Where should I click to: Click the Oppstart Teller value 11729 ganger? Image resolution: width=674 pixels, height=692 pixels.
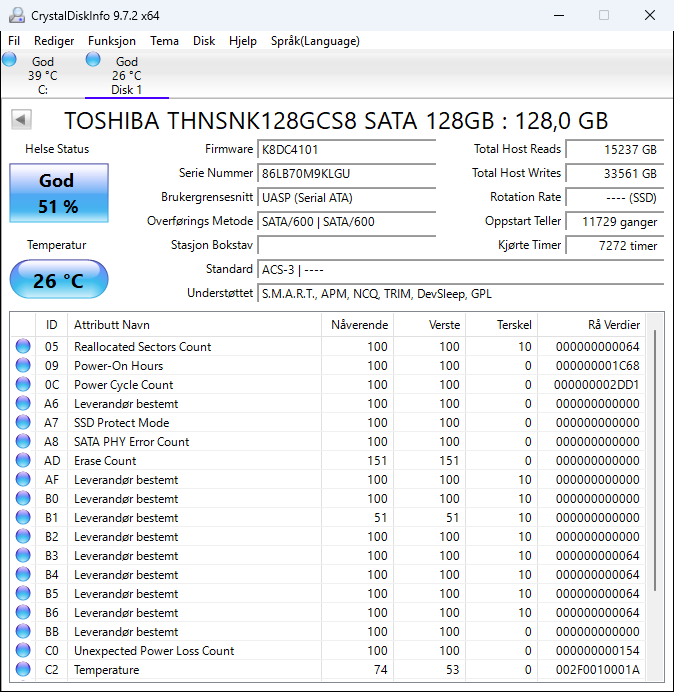click(x=614, y=221)
